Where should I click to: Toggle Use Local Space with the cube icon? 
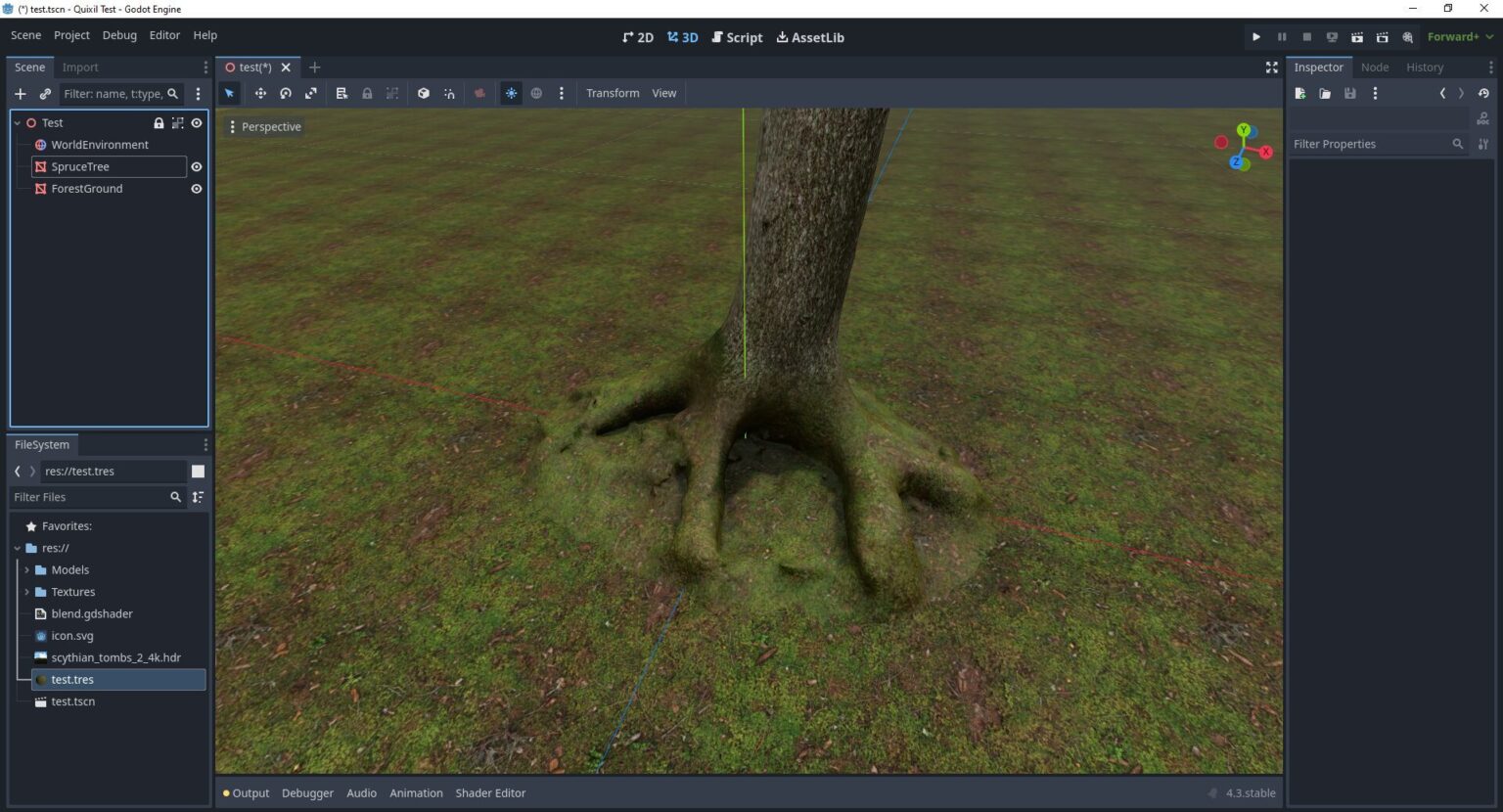[x=424, y=93]
